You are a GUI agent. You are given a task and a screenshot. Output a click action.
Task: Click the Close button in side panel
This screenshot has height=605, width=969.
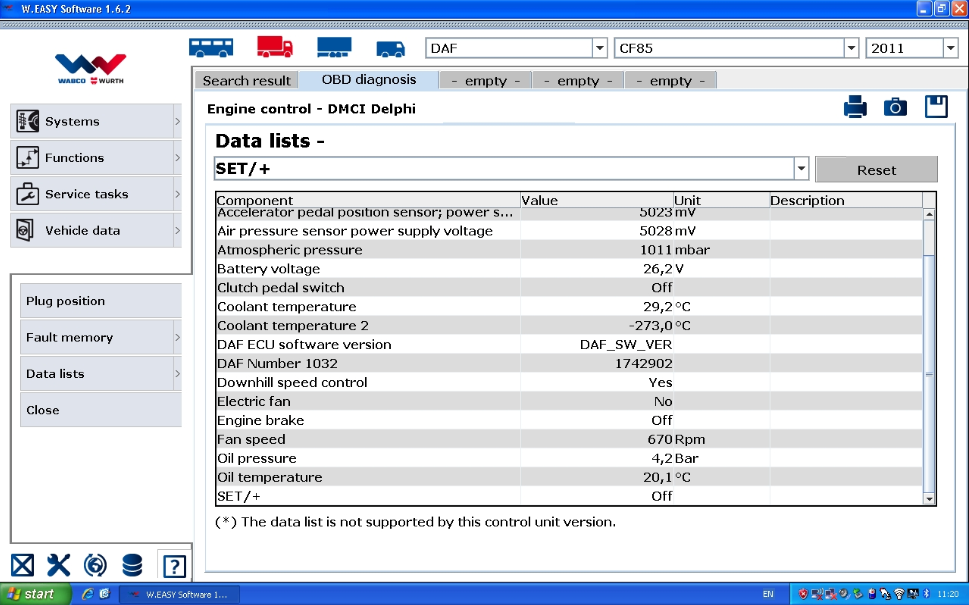coord(101,410)
